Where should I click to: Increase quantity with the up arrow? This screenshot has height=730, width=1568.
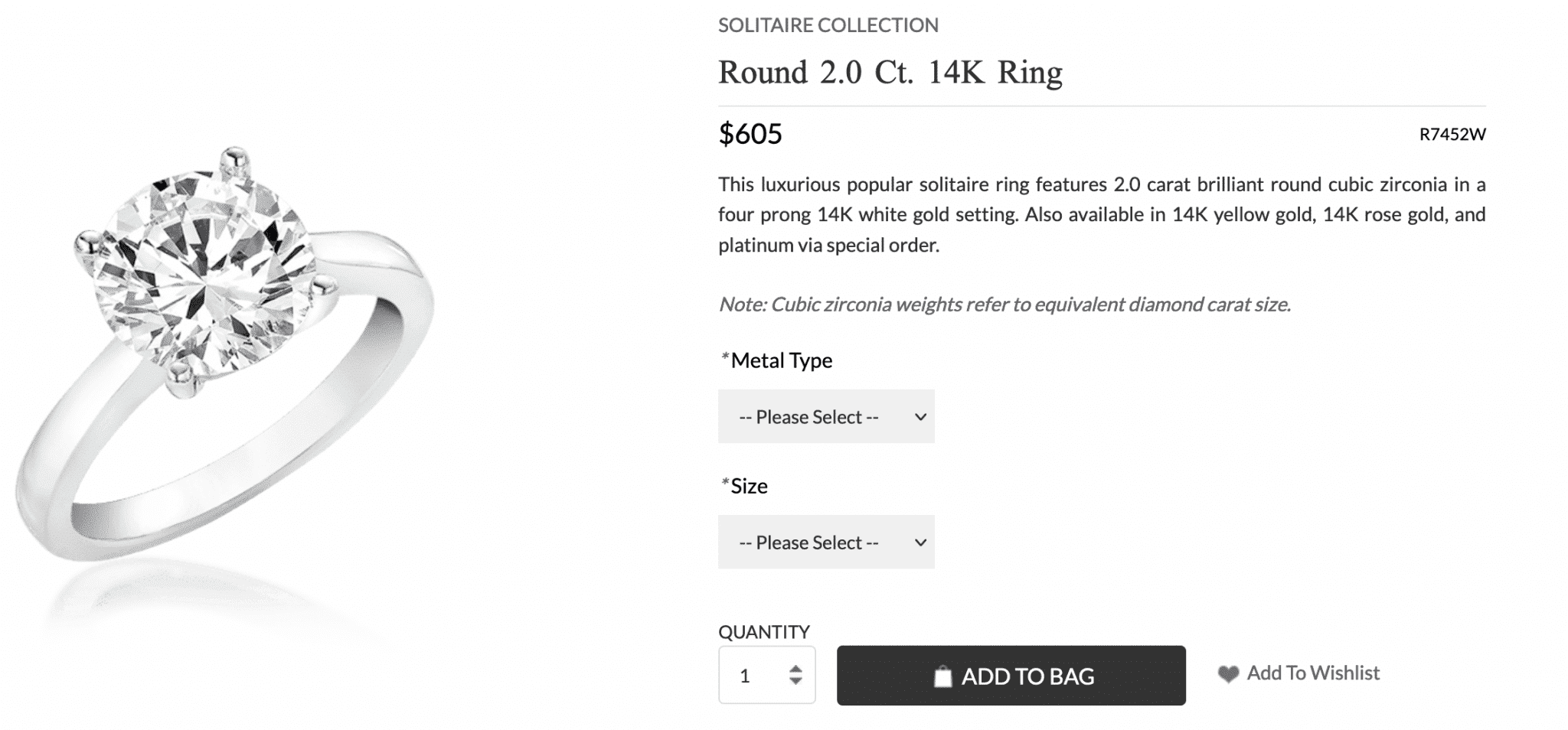coord(795,669)
